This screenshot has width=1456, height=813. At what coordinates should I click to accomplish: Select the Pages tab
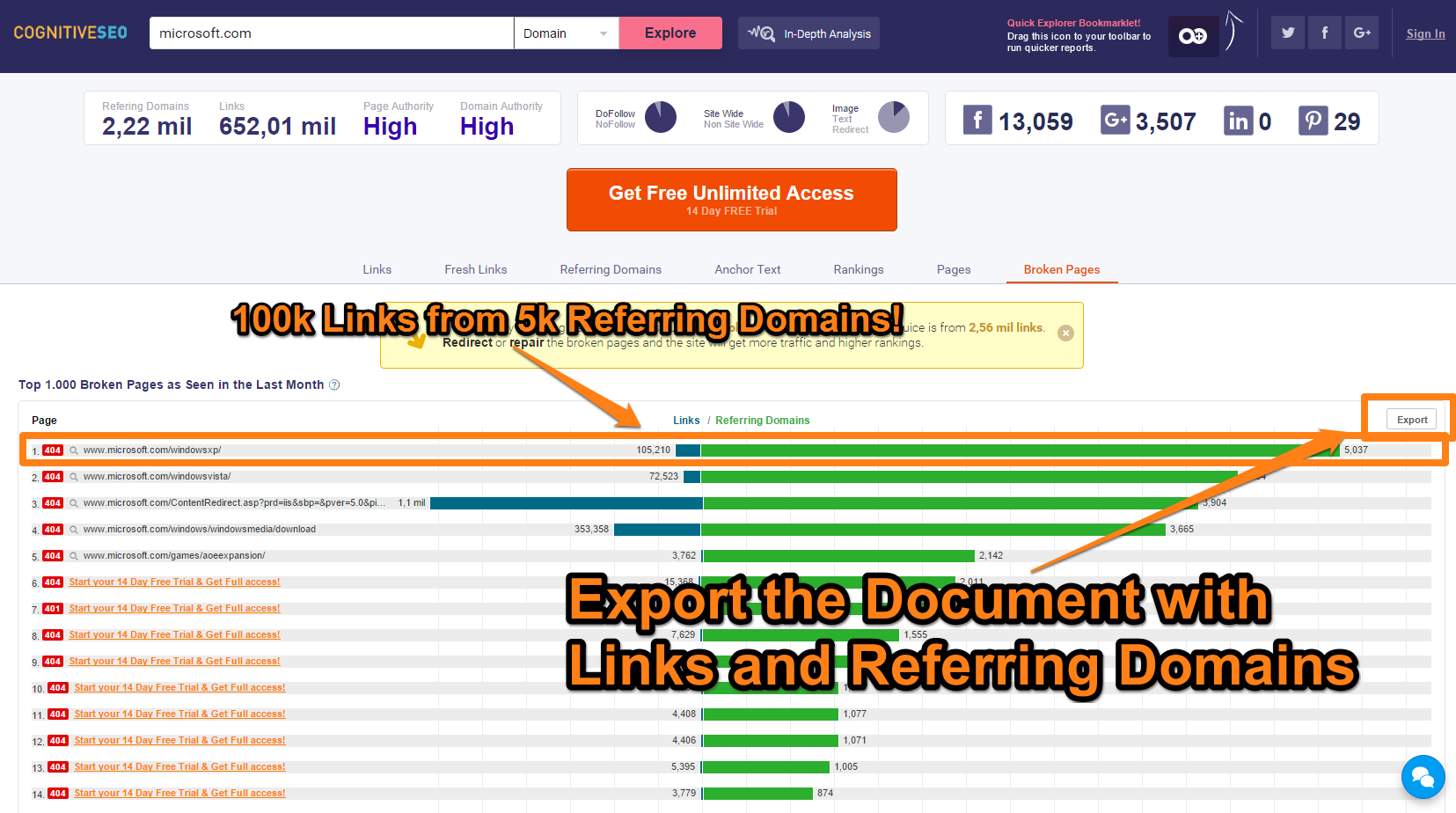(x=954, y=269)
